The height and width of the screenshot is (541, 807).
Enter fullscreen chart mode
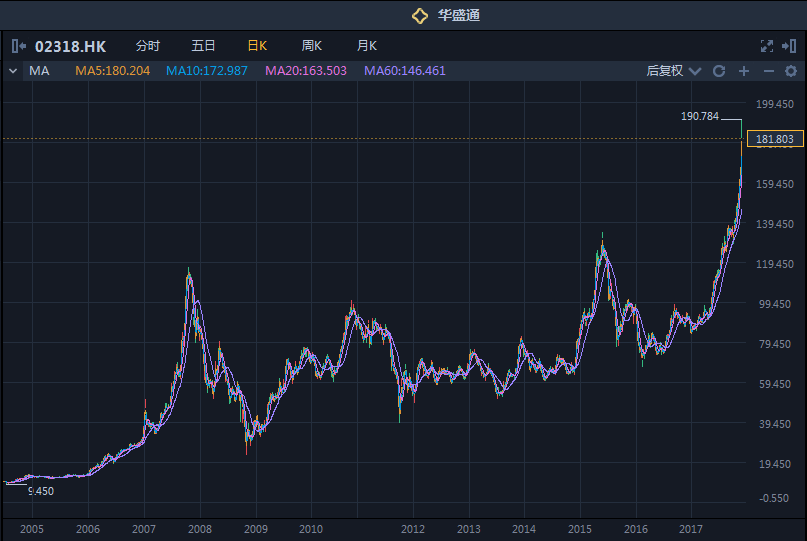coord(767,46)
